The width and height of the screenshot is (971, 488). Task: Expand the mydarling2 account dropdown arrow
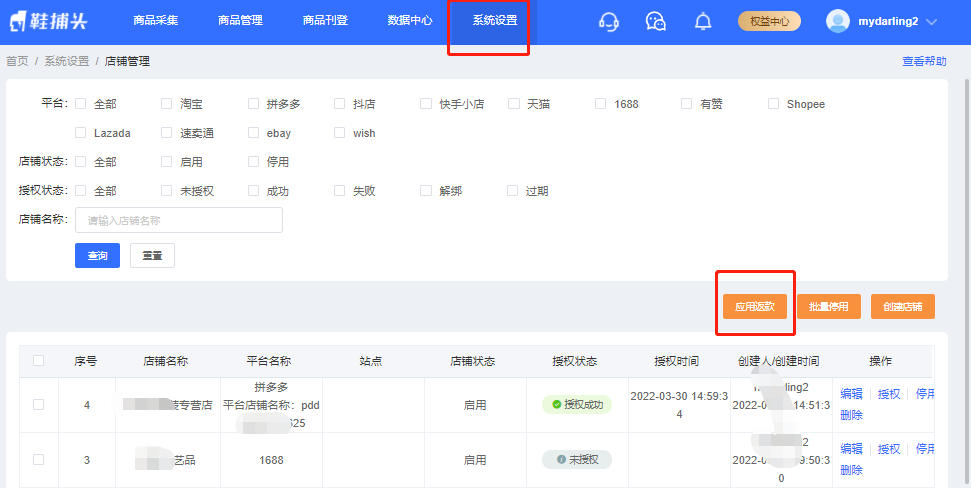pos(932,22)
